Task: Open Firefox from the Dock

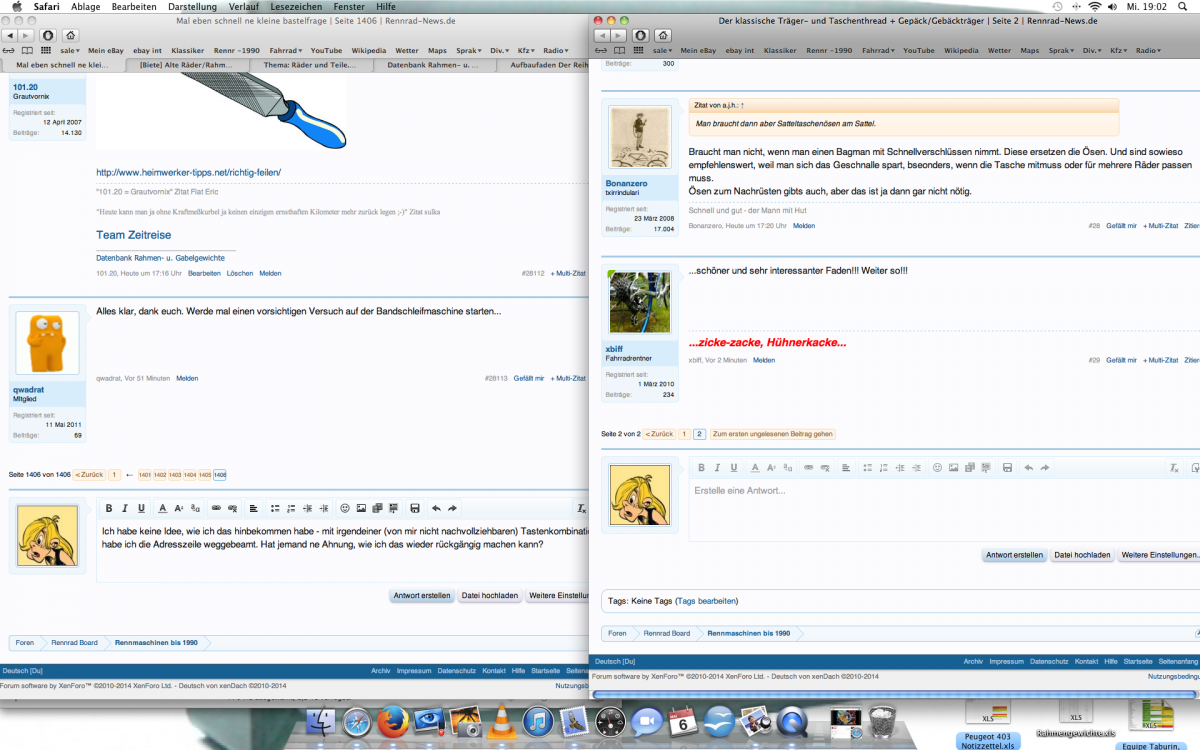Action: pos(393,722)
